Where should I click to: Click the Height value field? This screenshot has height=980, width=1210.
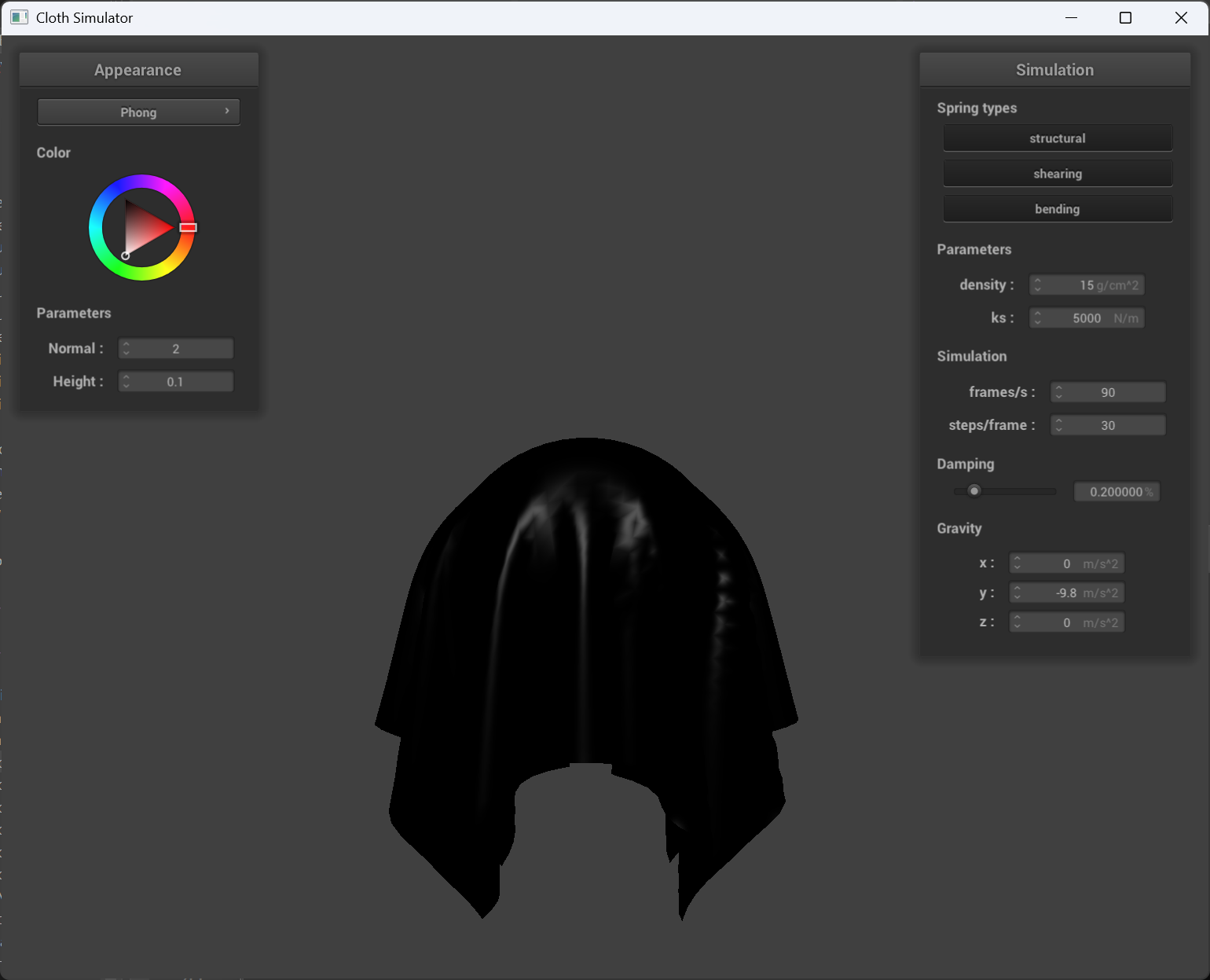point(176,382)
